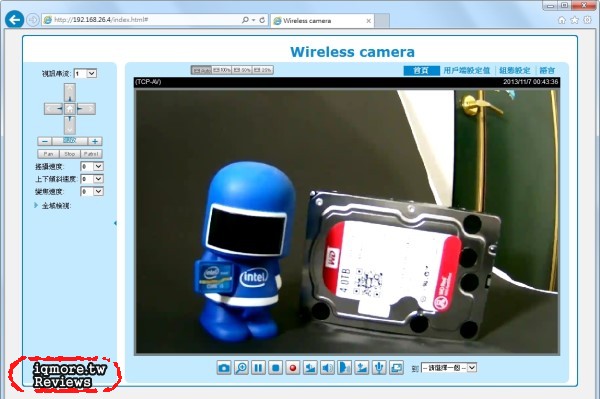Viewport: 600px width, 399px height.
Task: Open the preset selection dropdown below video
Action: (449, 368)
